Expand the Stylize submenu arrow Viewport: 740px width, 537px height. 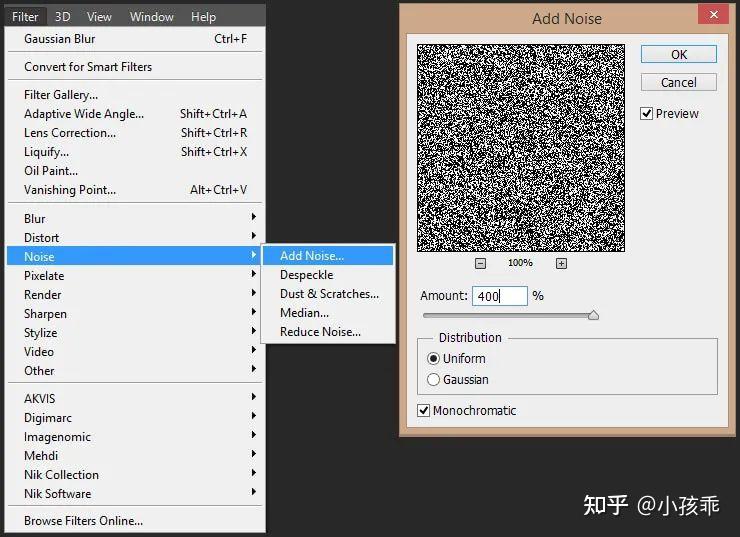pyautogui.click(x=253, y=330)
